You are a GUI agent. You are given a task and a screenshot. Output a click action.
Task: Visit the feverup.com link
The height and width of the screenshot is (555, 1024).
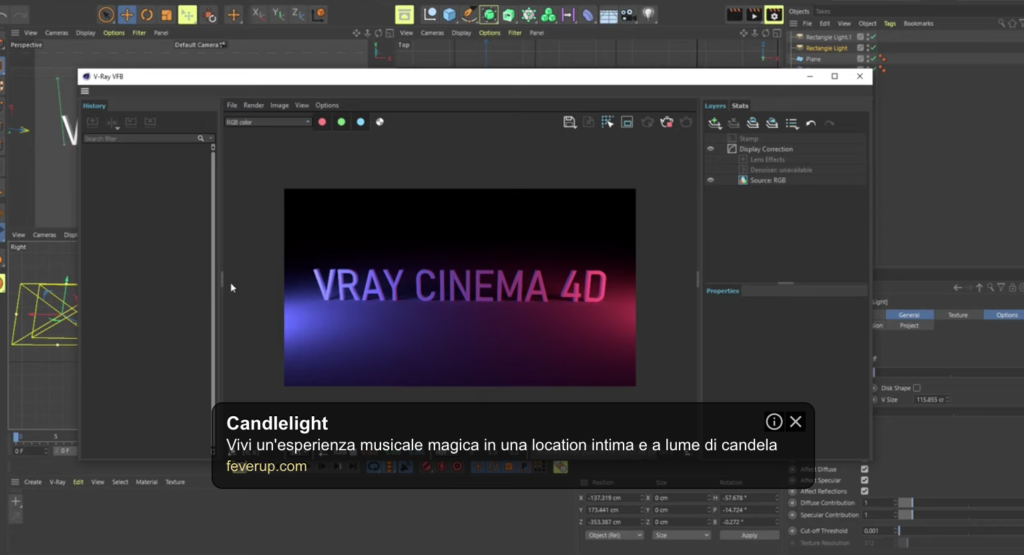coord(266,466)
